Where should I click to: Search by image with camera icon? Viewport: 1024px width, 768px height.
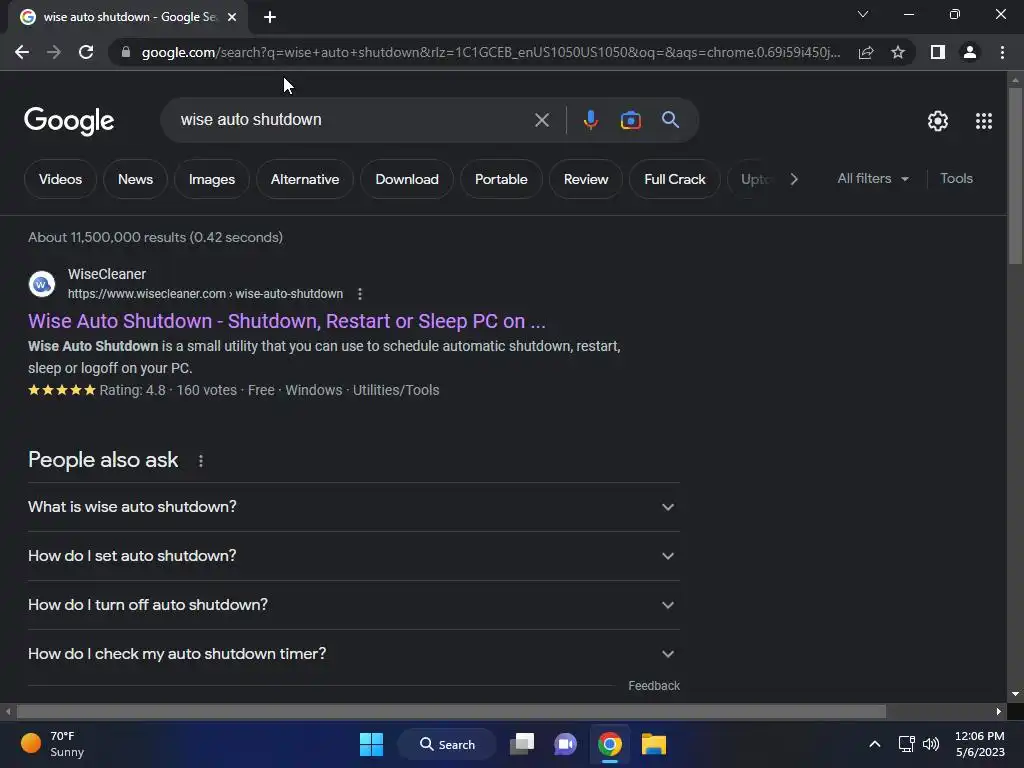pos(630,120)
